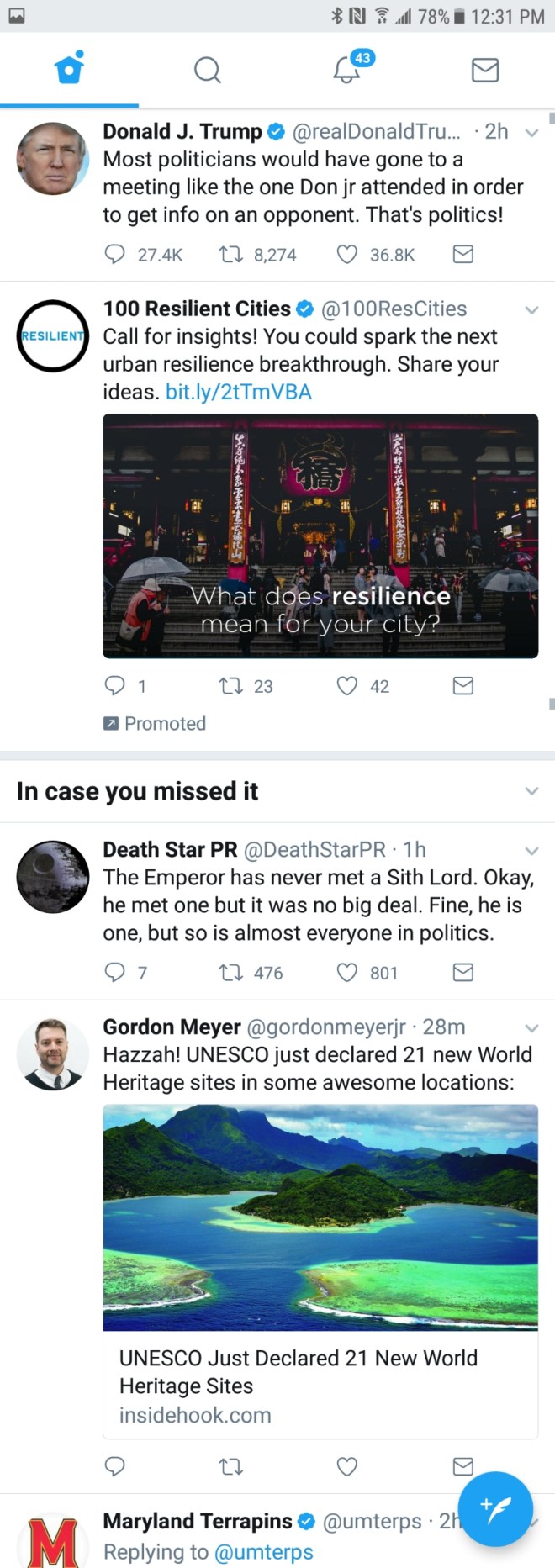
Task: Open the 100 Resilient Cities tweet menu
Action: click(x=531, y=309)
